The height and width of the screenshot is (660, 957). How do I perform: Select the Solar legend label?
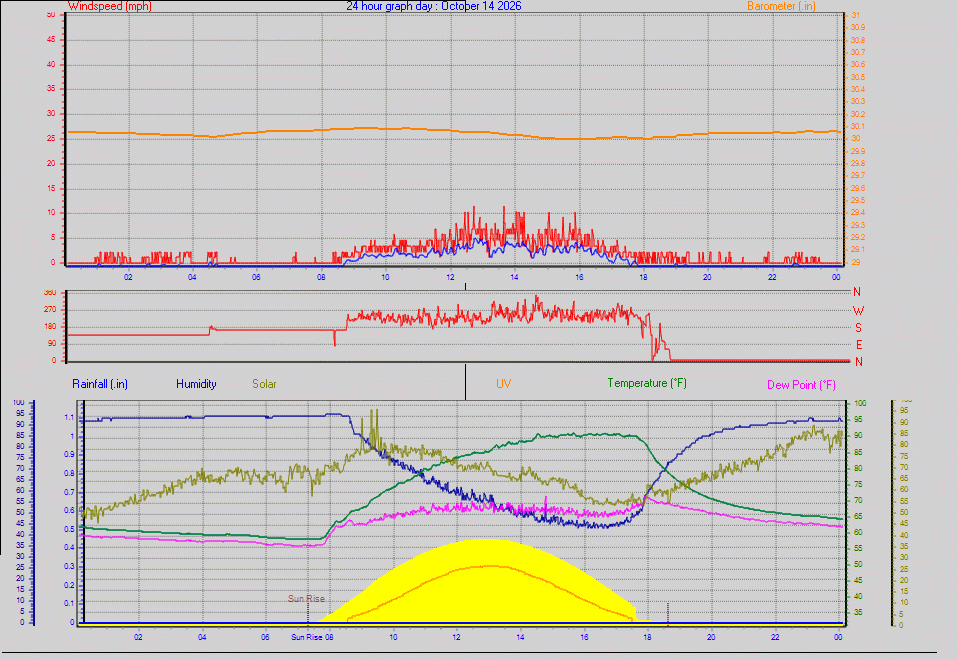pyautogui.click(x=264, y=384)
